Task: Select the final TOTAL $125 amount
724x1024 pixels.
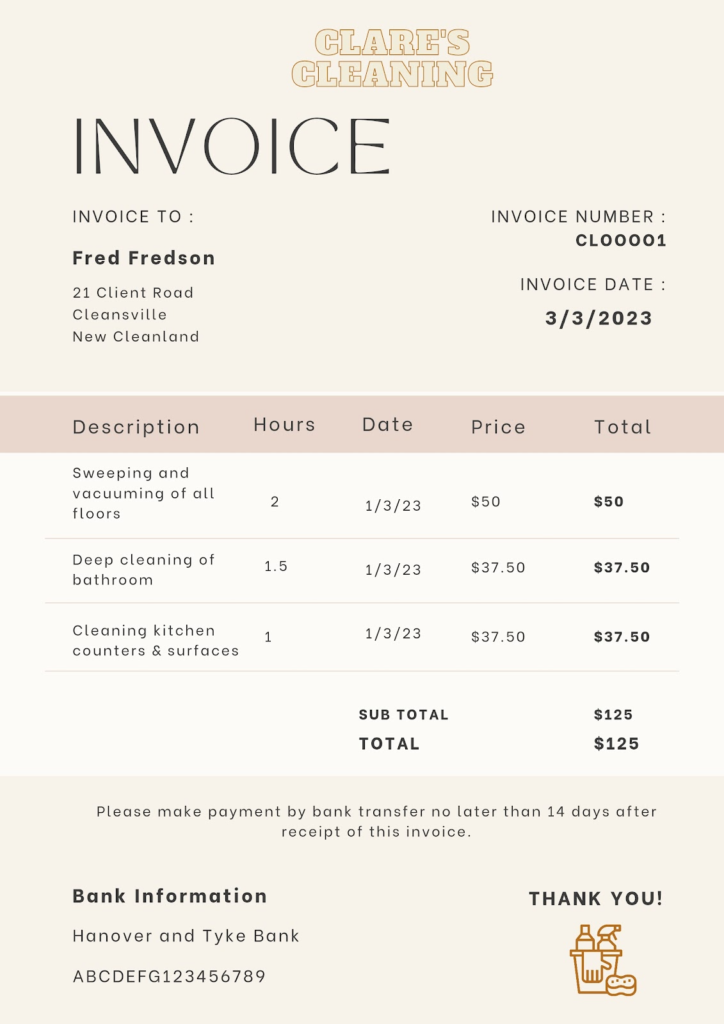Action: click(x=616, y=744)
